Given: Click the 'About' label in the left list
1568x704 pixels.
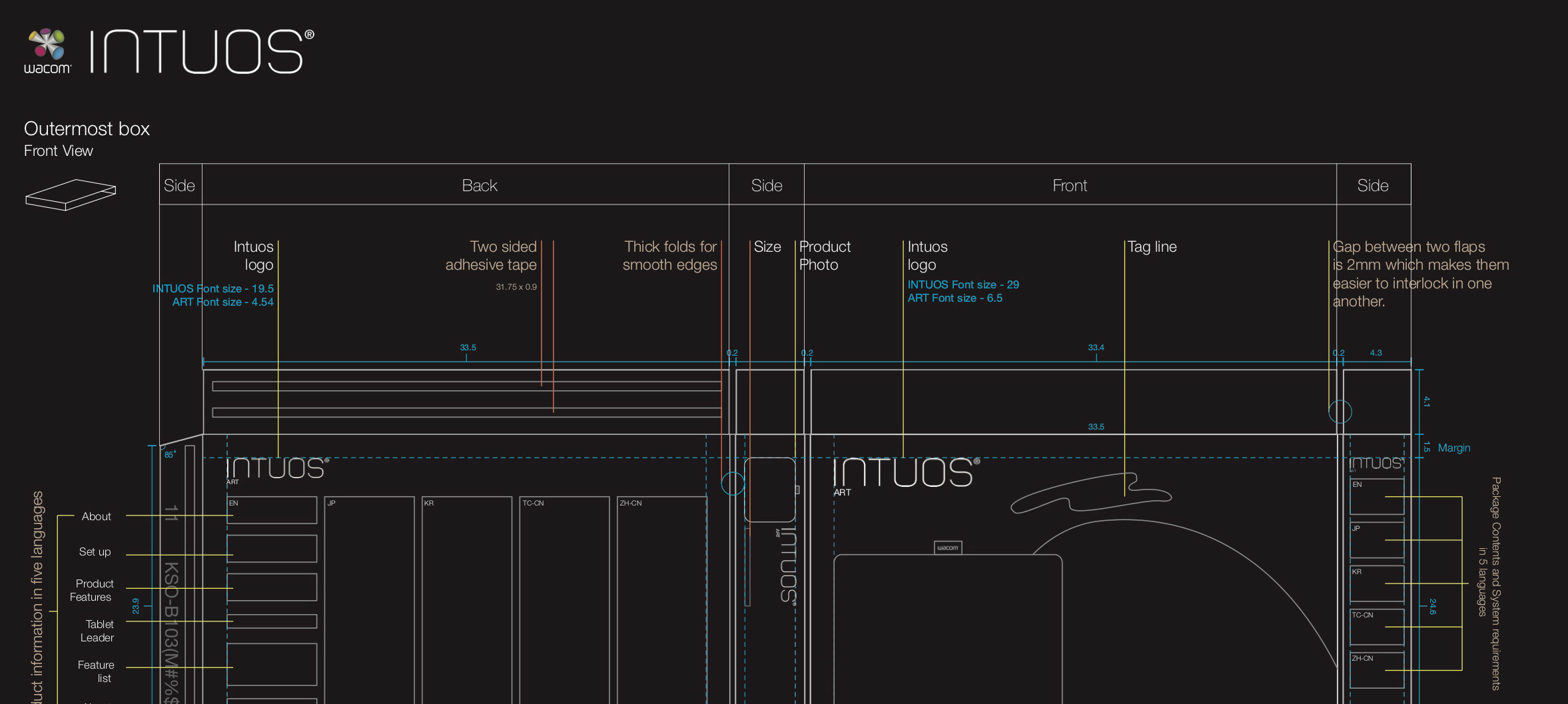Looking at the screenshot, I should [96, 516].
